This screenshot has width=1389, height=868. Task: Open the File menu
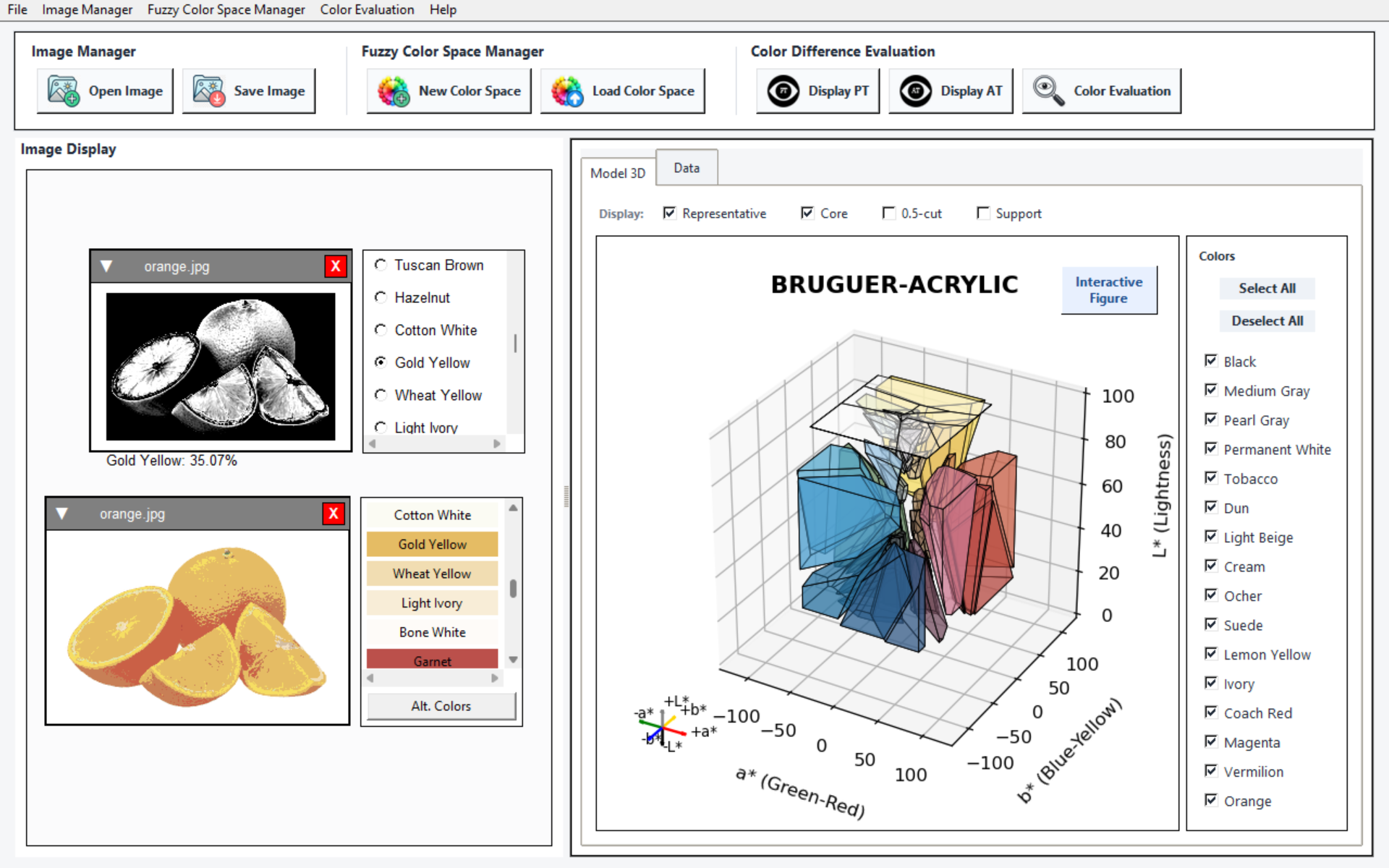pos(17,9)
